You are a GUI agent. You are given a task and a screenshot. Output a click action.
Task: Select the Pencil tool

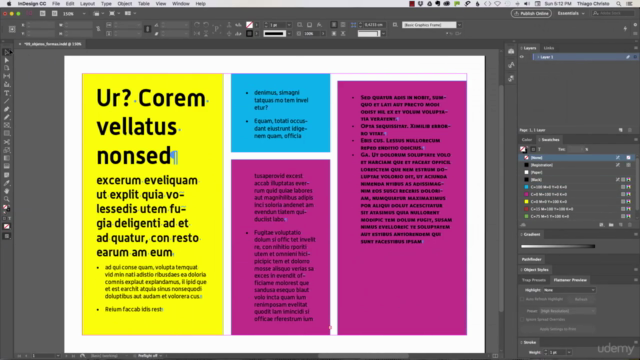7,118
